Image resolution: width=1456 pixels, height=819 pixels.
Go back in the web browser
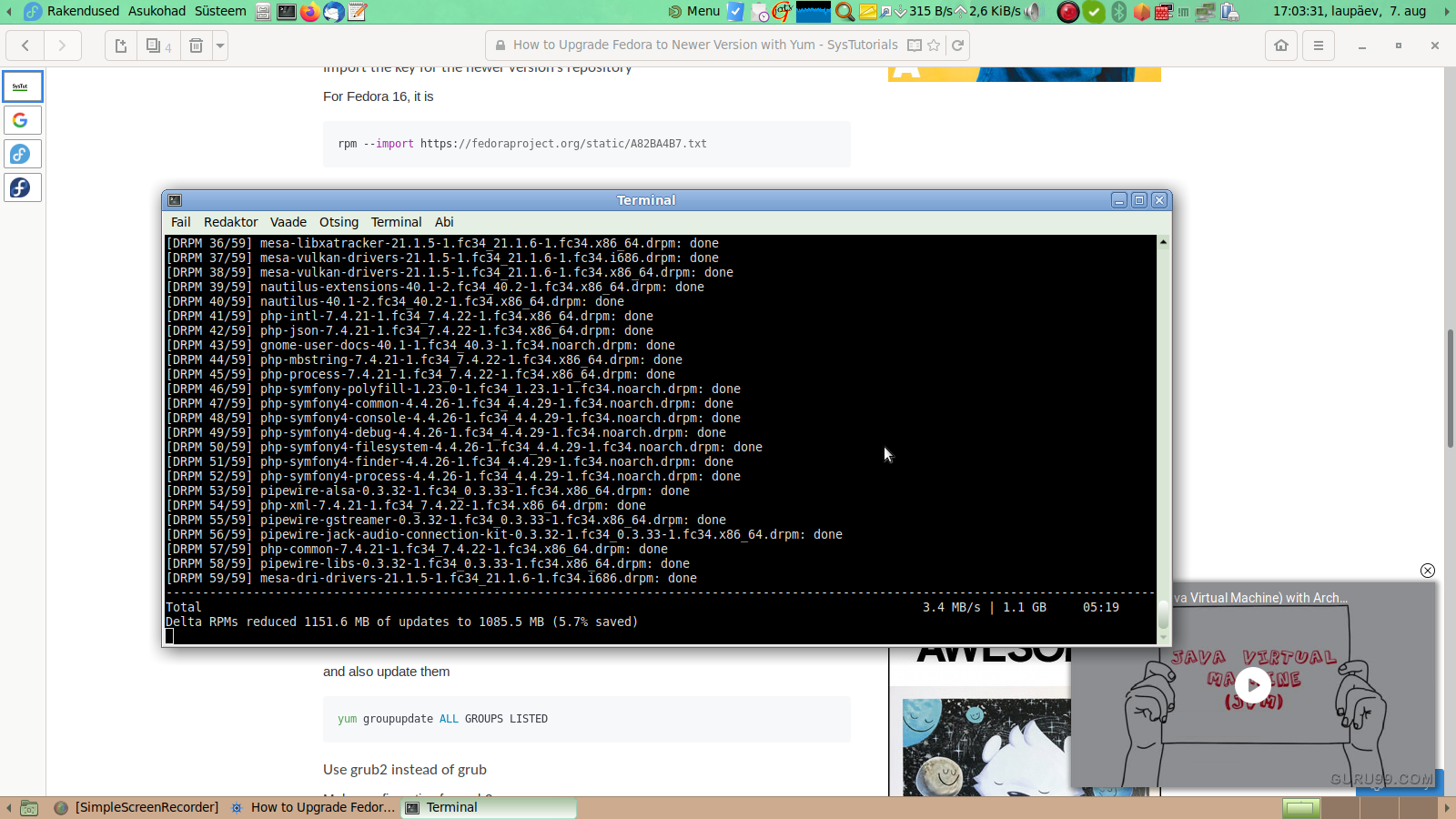tap(25, 45)
